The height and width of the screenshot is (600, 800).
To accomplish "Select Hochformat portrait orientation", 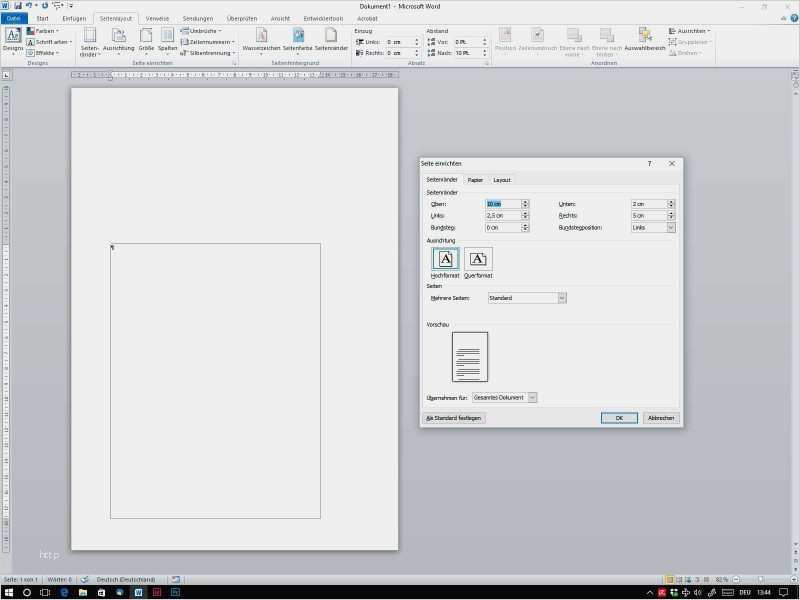I will (x=445, y=264).
